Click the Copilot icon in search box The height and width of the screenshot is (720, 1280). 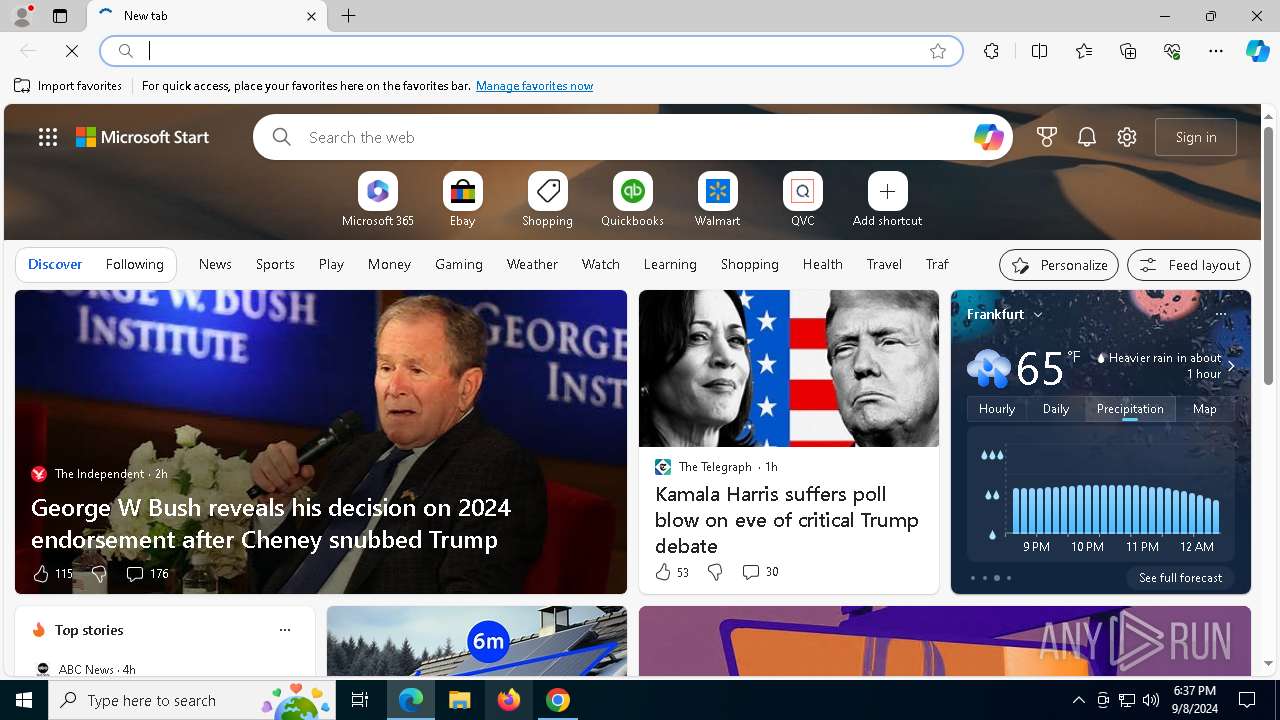988,137
